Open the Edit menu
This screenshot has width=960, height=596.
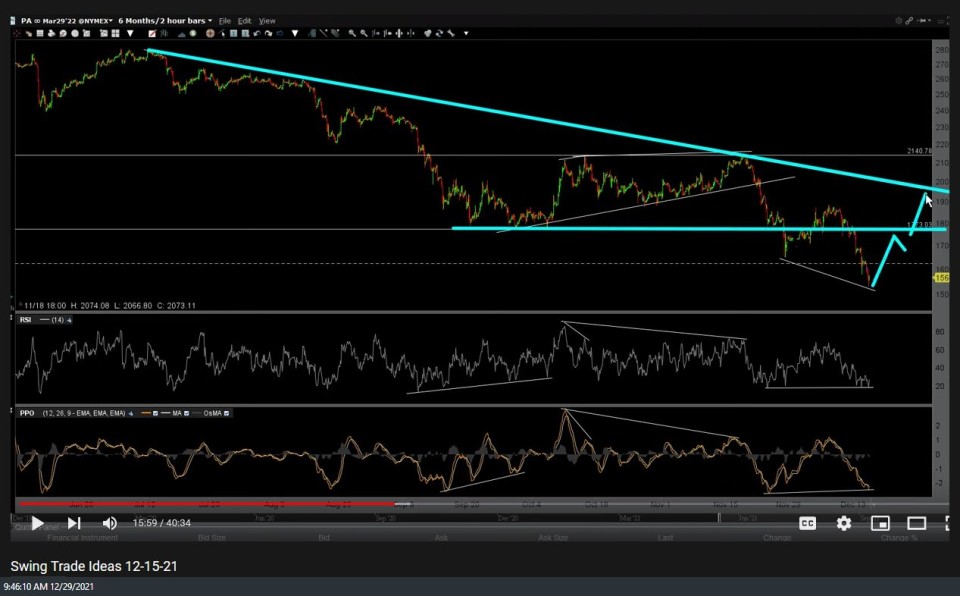point(244,20)
